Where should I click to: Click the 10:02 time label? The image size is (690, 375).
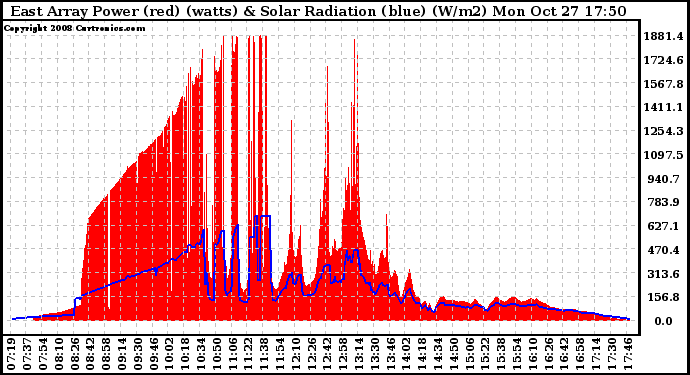170,354
